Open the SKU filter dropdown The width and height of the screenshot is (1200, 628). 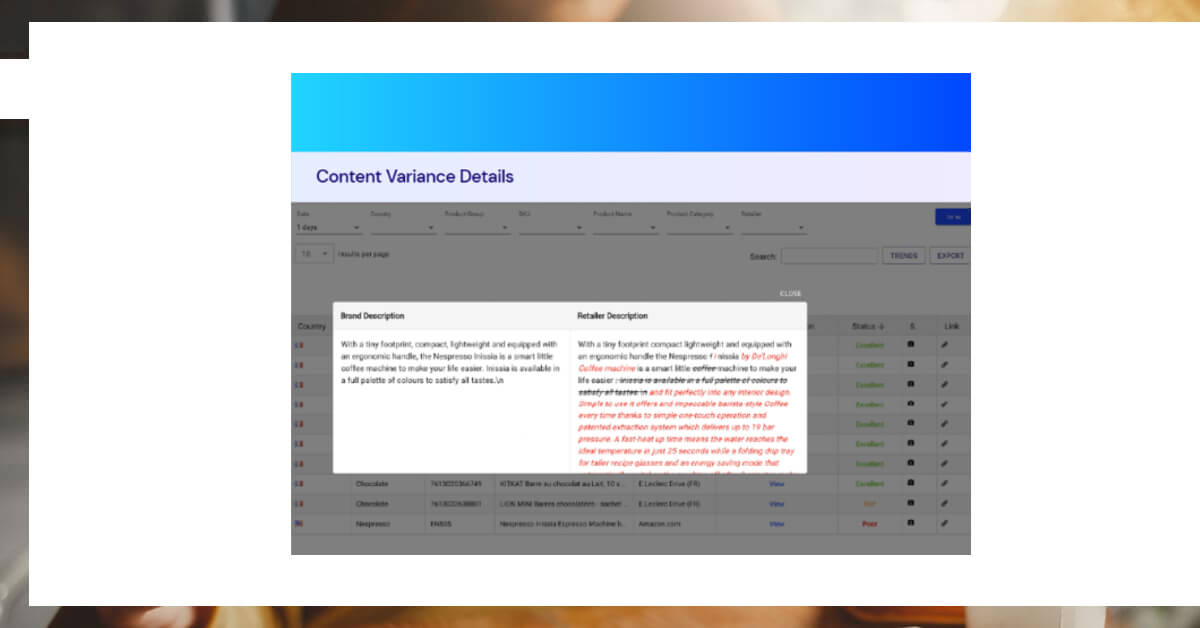coord(551,228)
